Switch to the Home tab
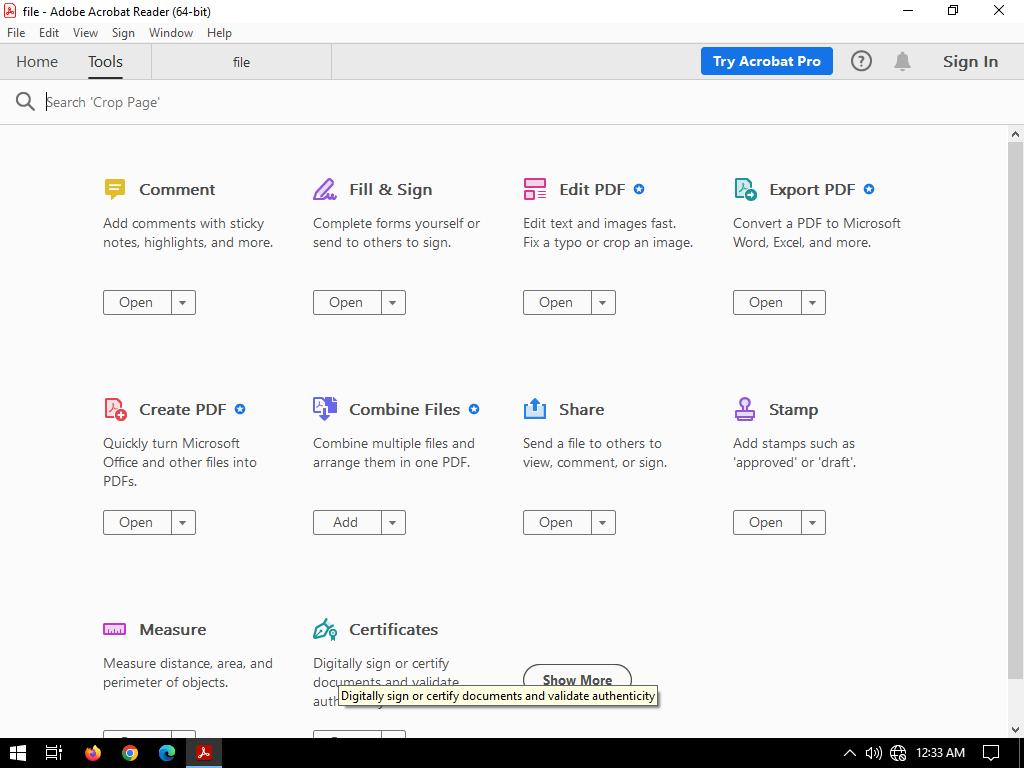The image size is (1024, 768). click(37, 61)
